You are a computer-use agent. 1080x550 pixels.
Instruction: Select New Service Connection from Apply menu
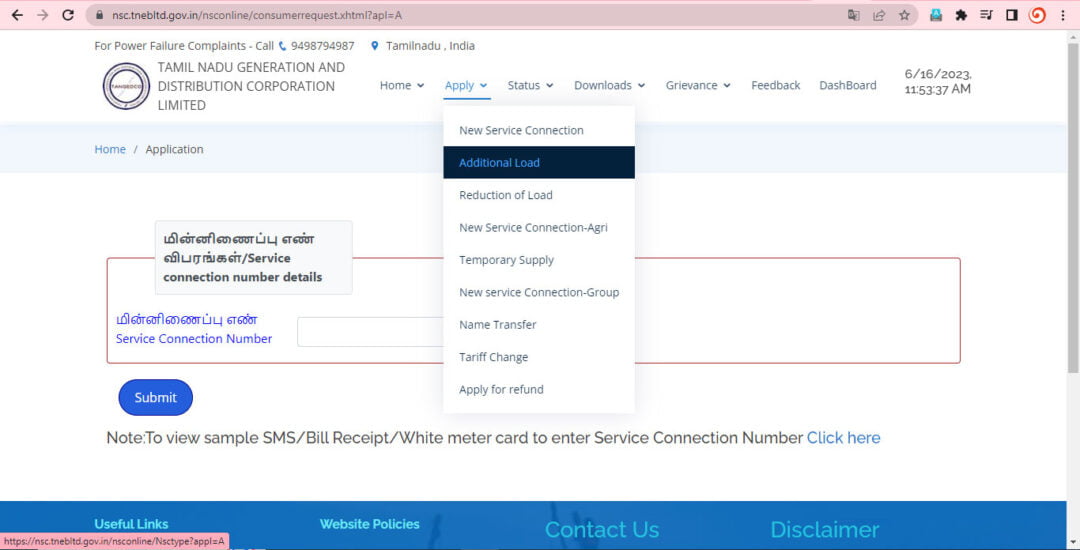pos(521,130)
